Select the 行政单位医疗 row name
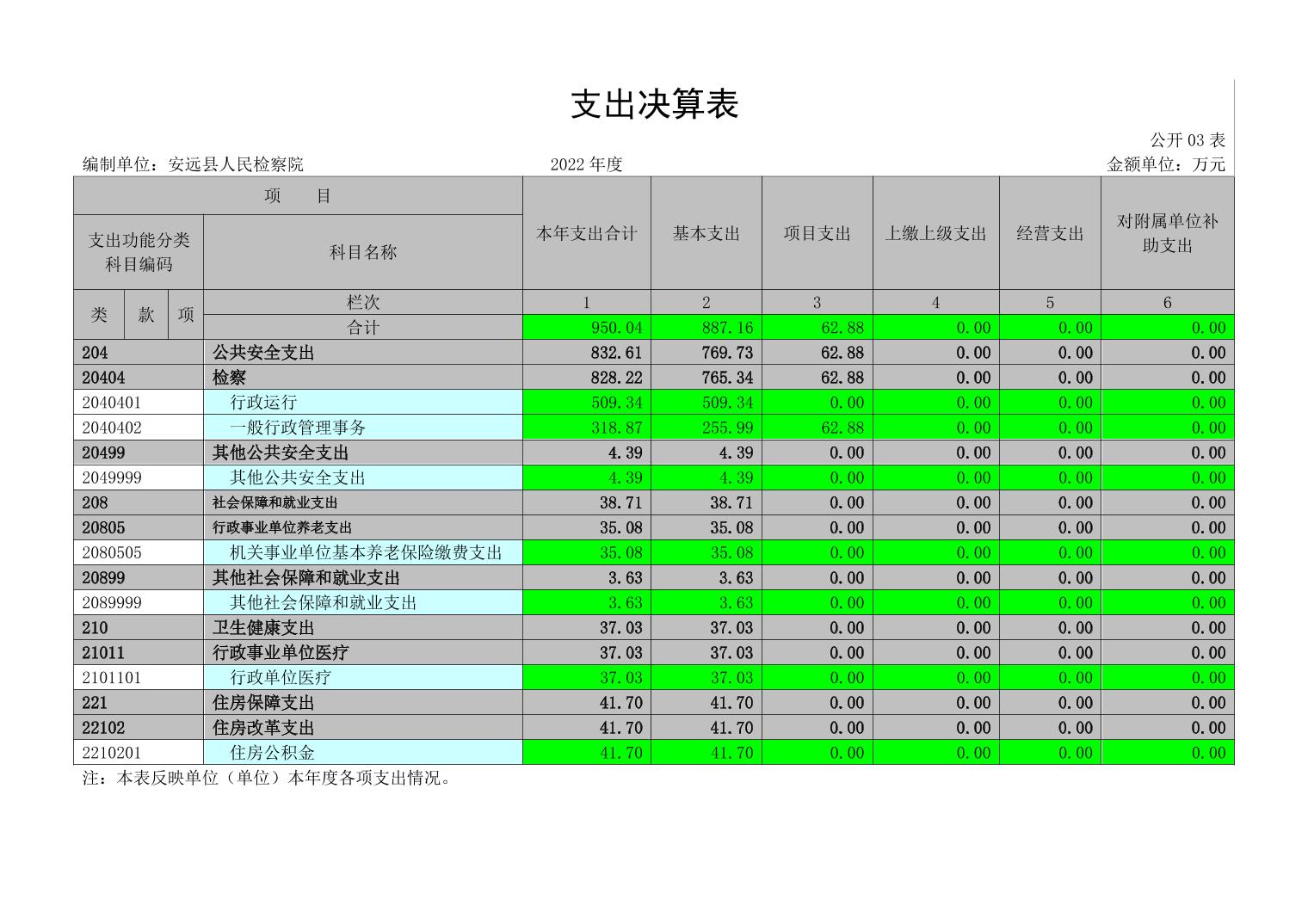Image resolution: width=1308 pixels, height=924 pixels. point(363,678)
